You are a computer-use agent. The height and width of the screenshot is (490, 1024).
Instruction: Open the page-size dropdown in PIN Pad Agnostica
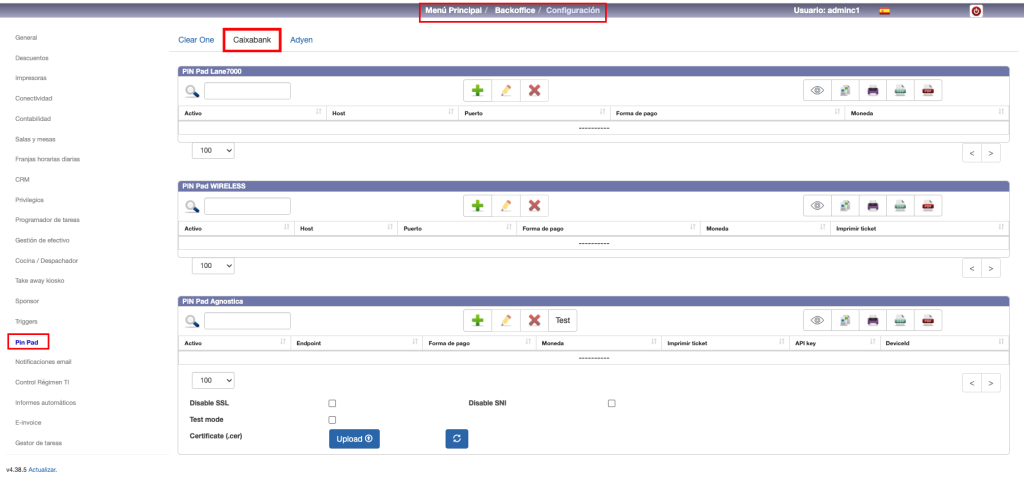213,381
